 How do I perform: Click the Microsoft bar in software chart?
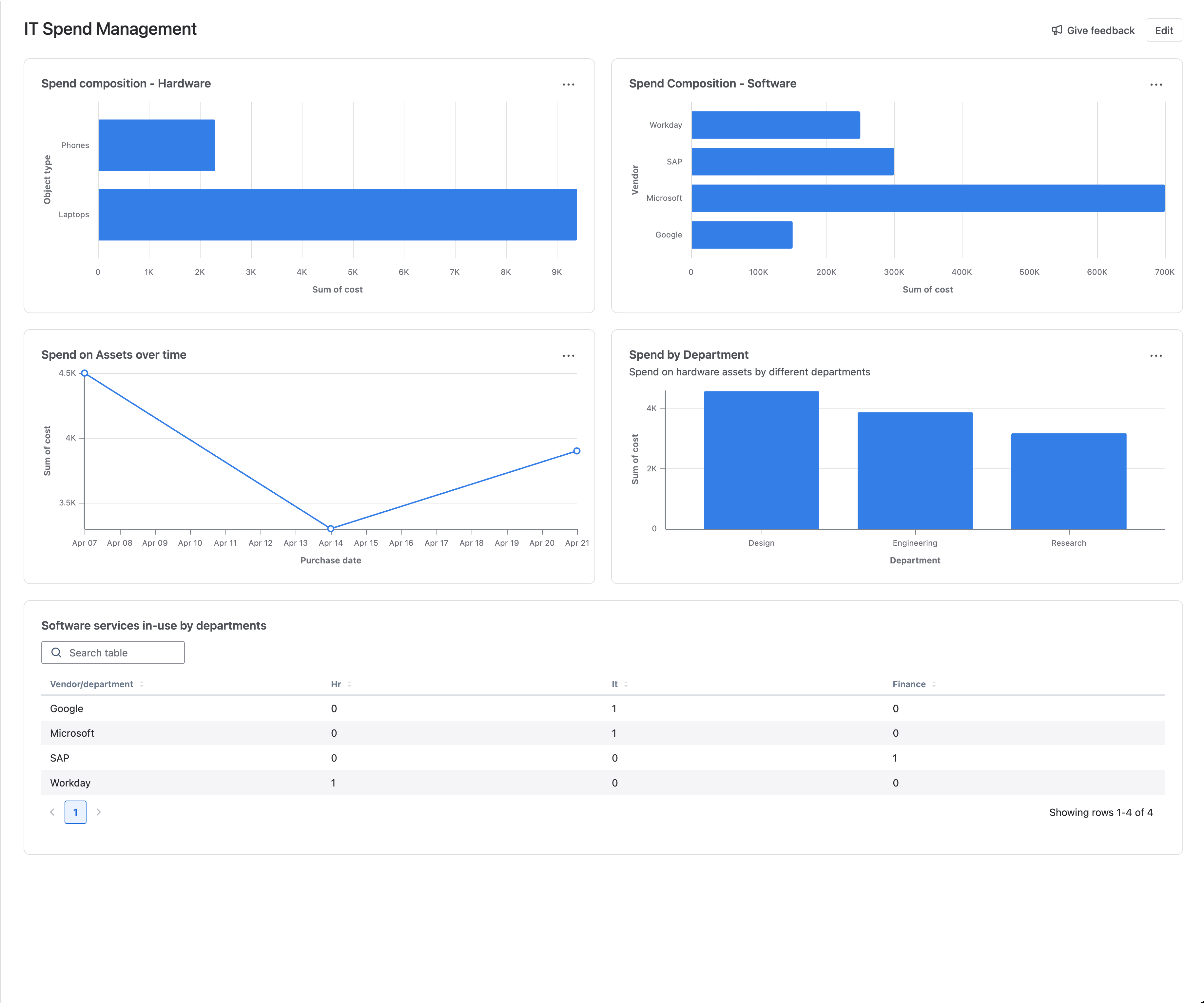tap(928, 198)
